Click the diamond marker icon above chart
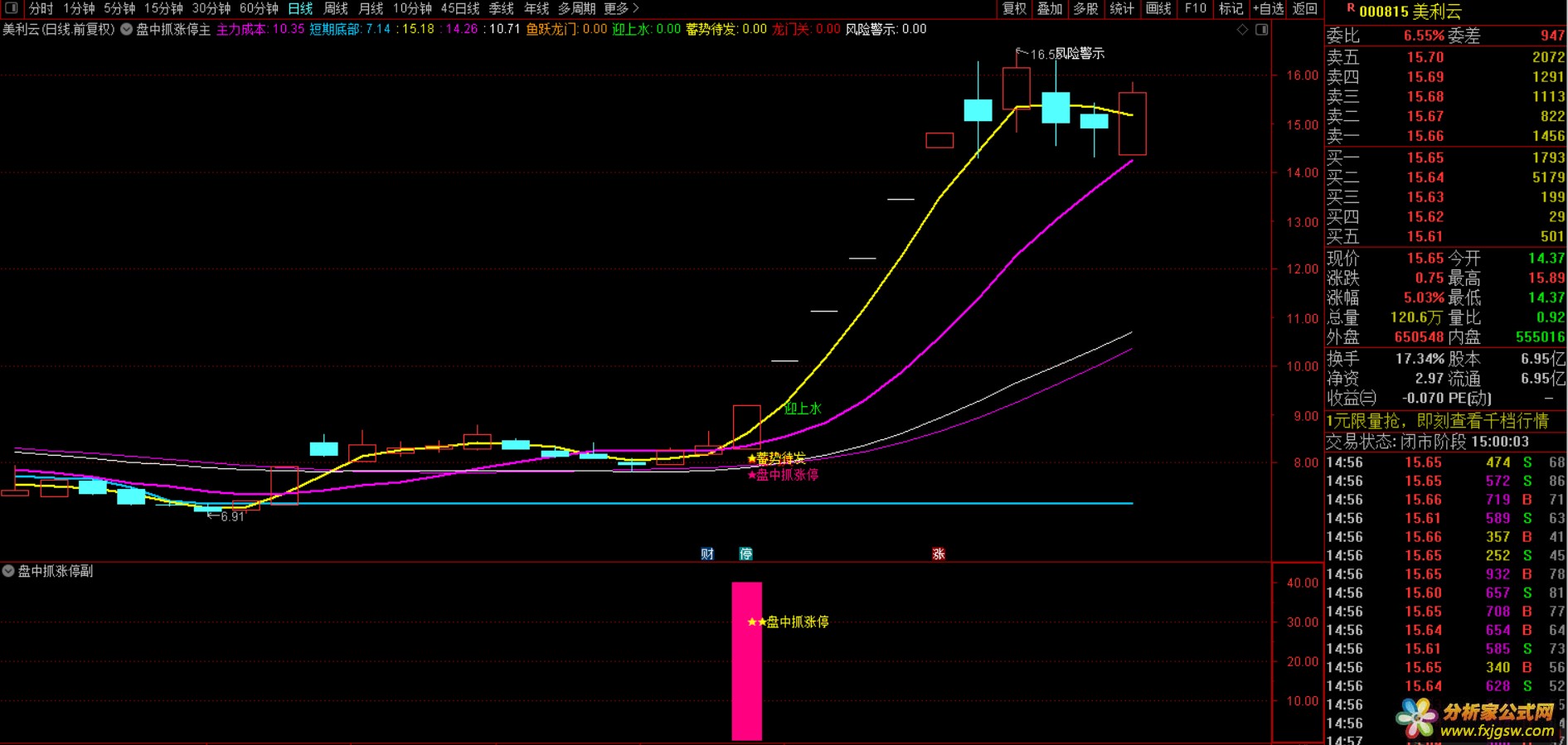 (x=1242, y=30)
